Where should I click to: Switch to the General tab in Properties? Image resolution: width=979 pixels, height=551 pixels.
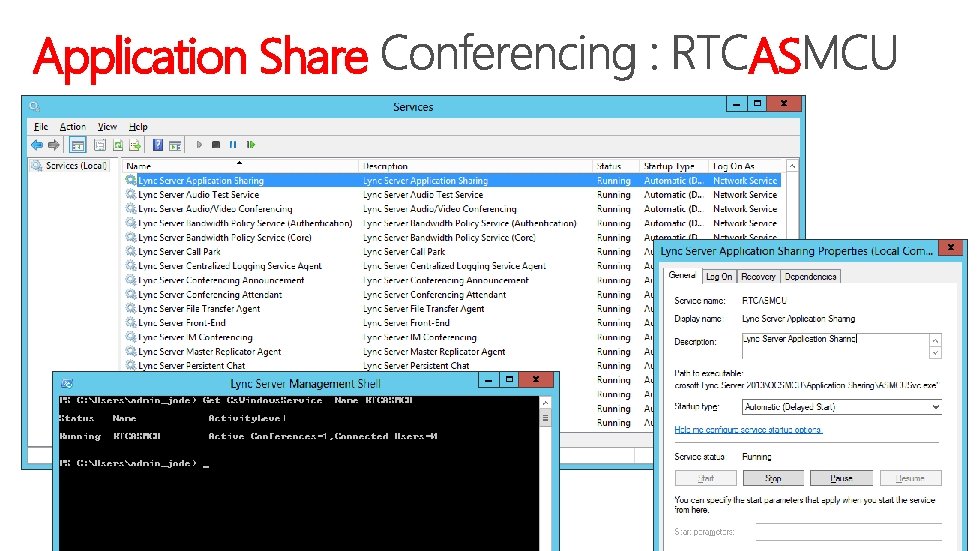click(682, 276)
